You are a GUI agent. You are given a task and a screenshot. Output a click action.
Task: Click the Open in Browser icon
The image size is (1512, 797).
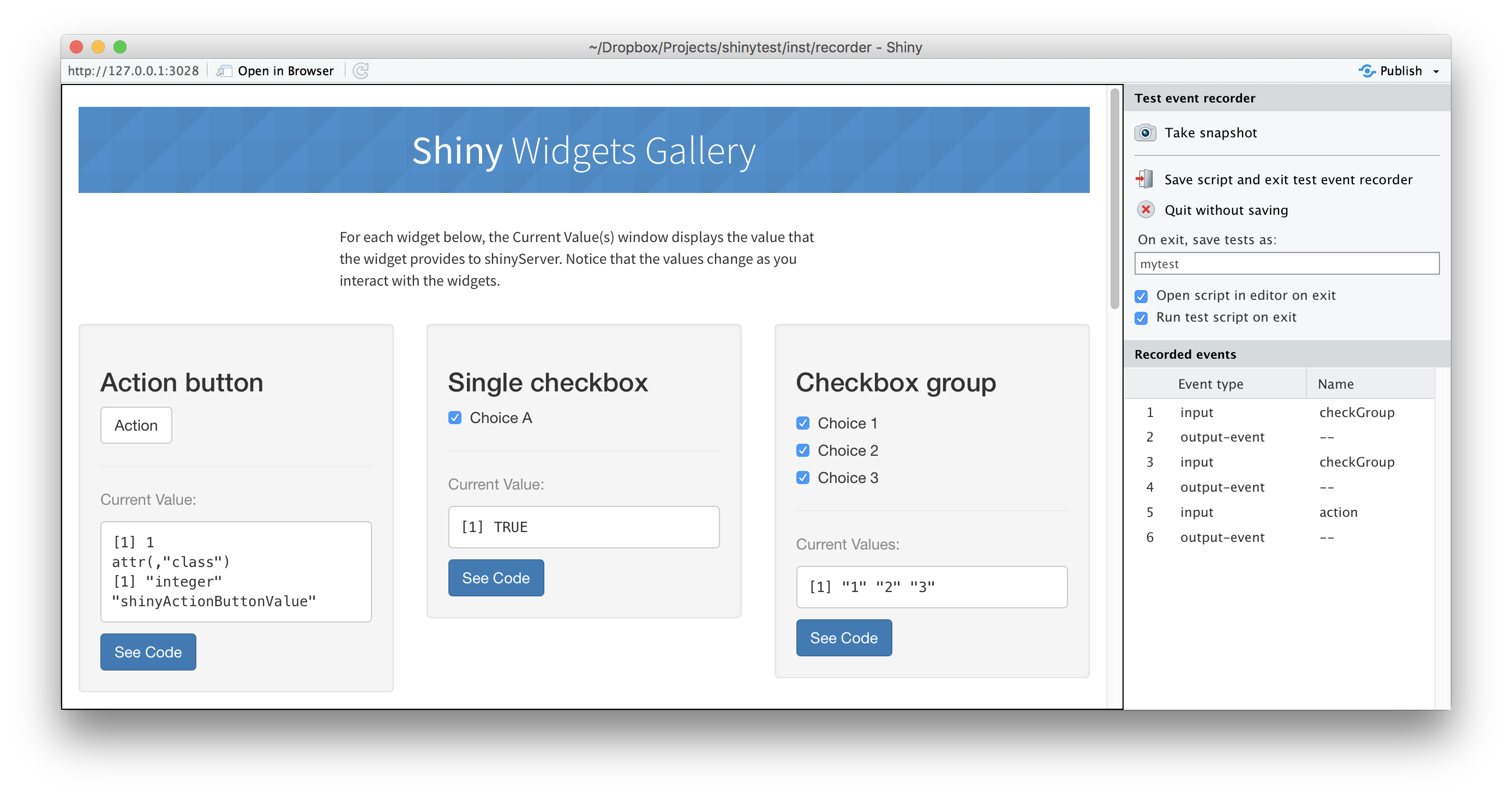(224, 71)
